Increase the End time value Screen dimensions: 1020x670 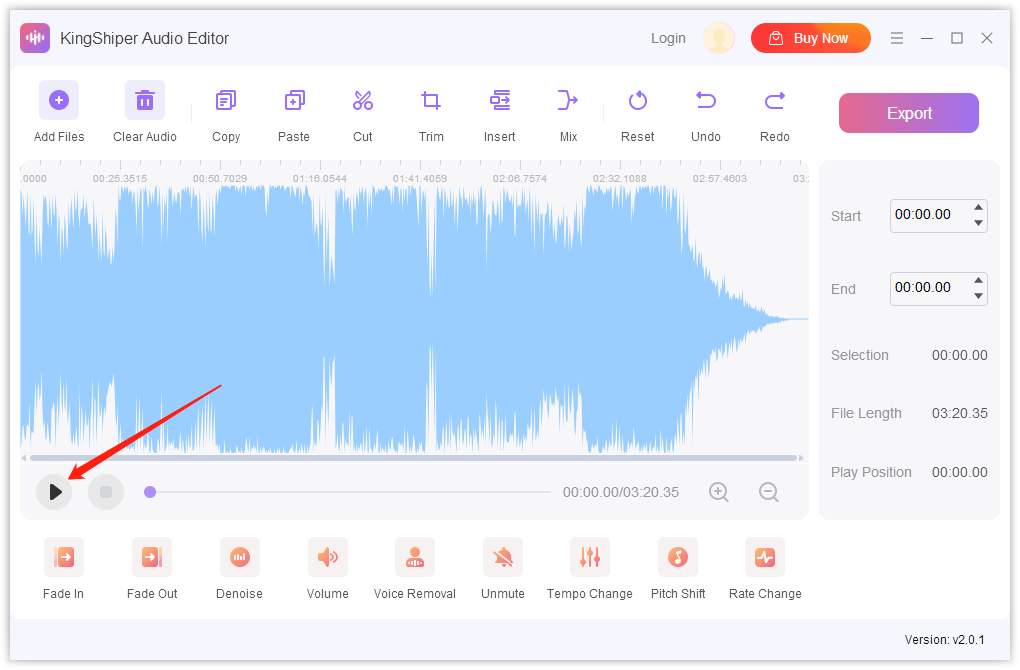[978, 280]
